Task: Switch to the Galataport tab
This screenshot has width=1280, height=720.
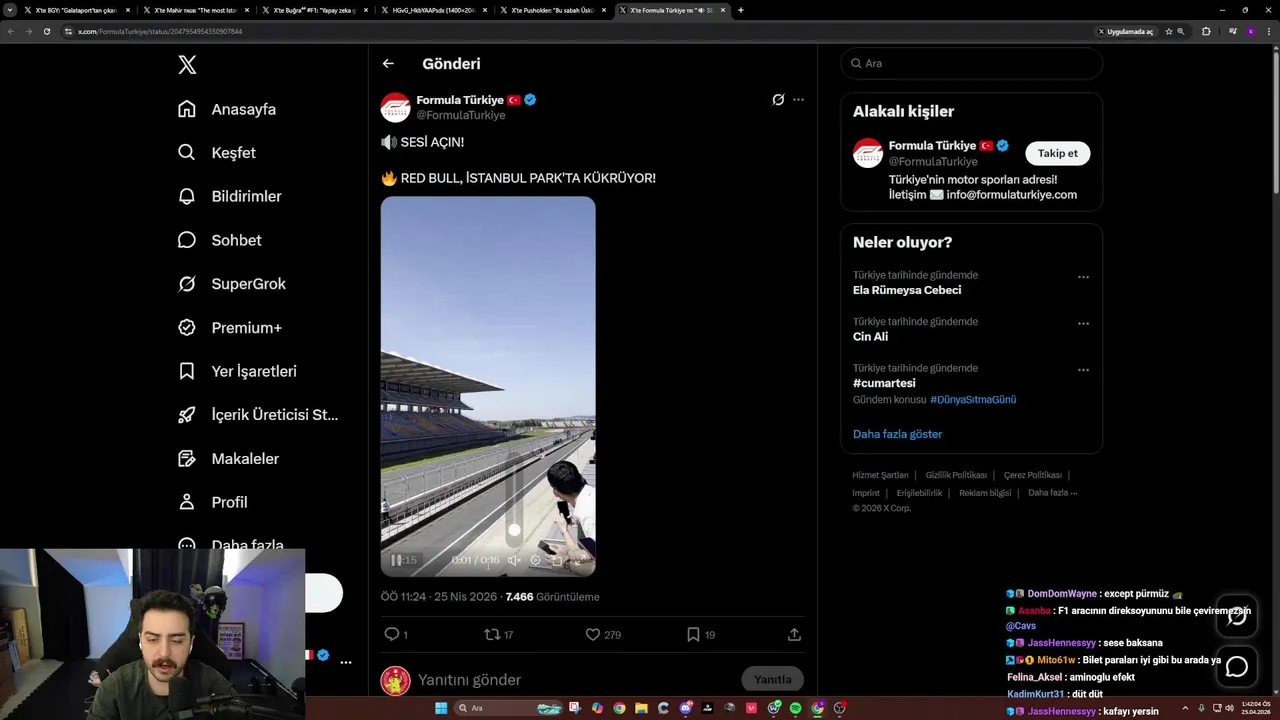Action: (77, 10)
